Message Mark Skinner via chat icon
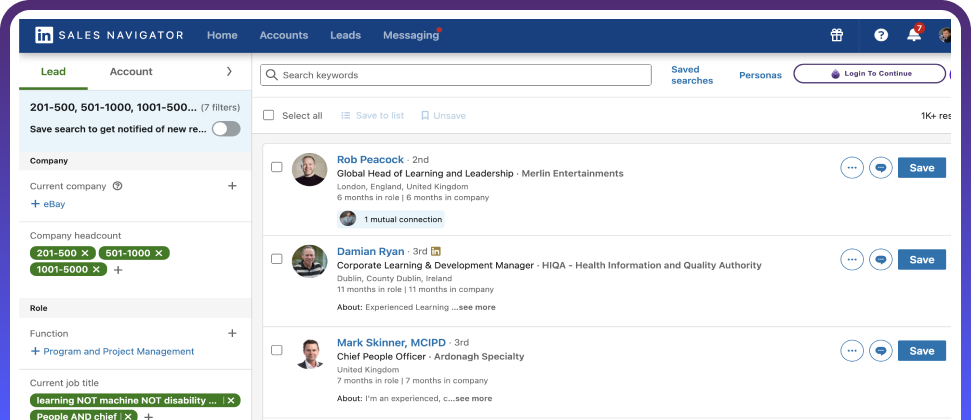This screenshot has height=420, width=971. point(881,351)
